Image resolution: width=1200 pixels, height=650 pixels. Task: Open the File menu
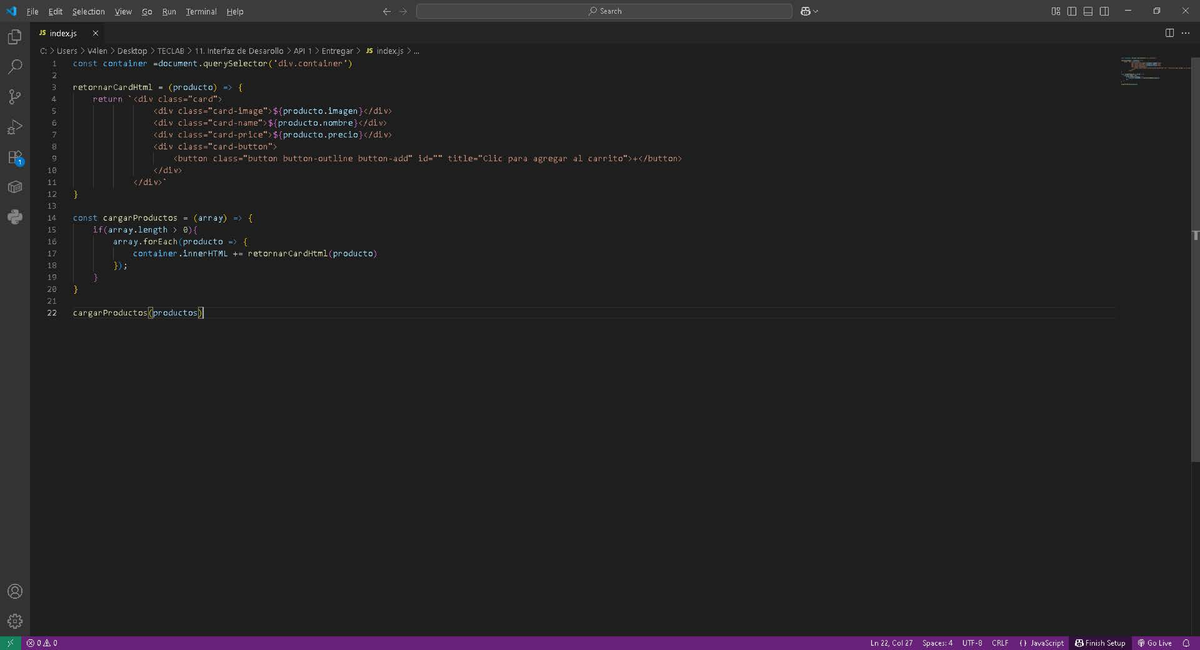33,11
